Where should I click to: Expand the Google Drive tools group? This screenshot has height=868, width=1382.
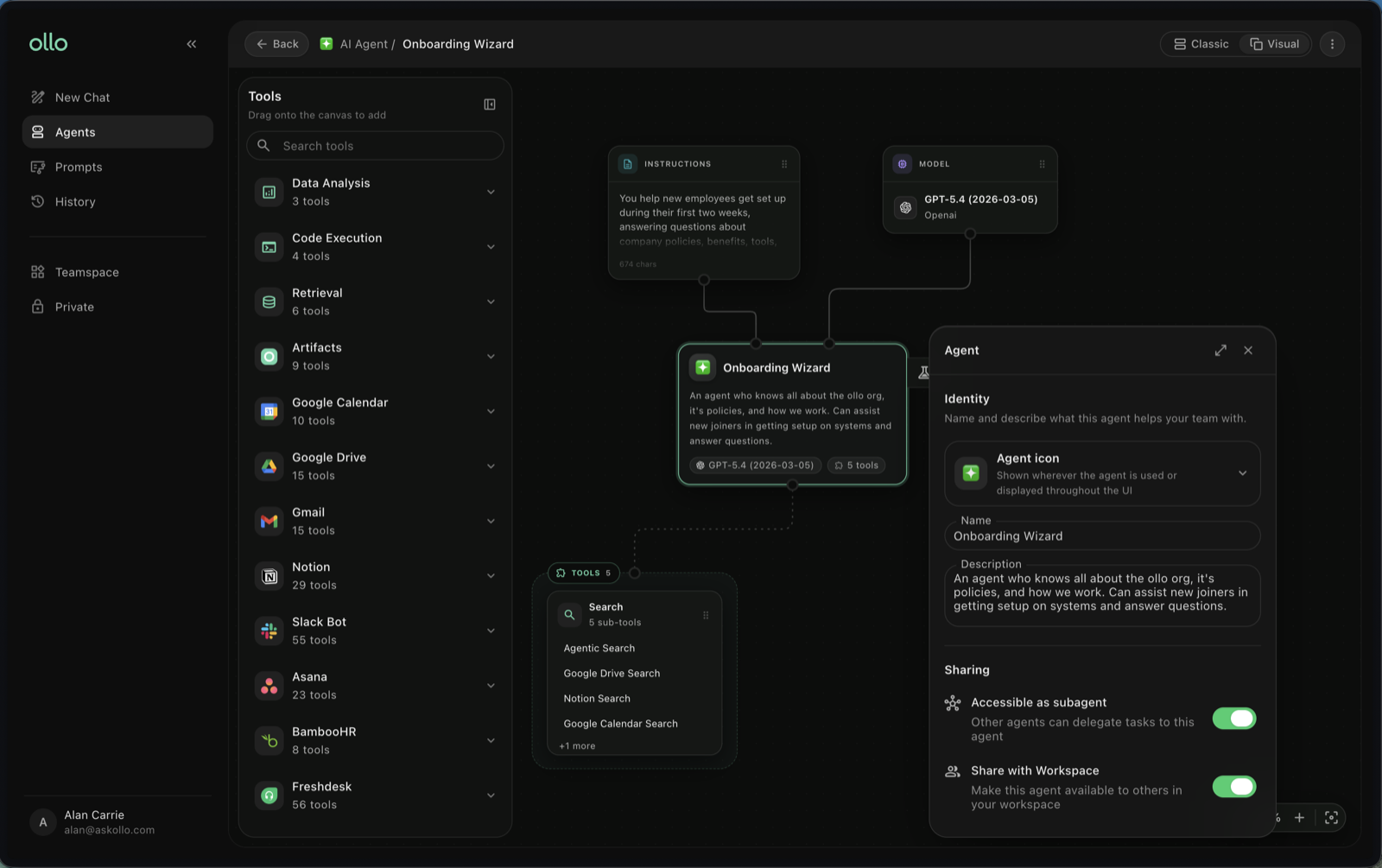tap(491, 466)
